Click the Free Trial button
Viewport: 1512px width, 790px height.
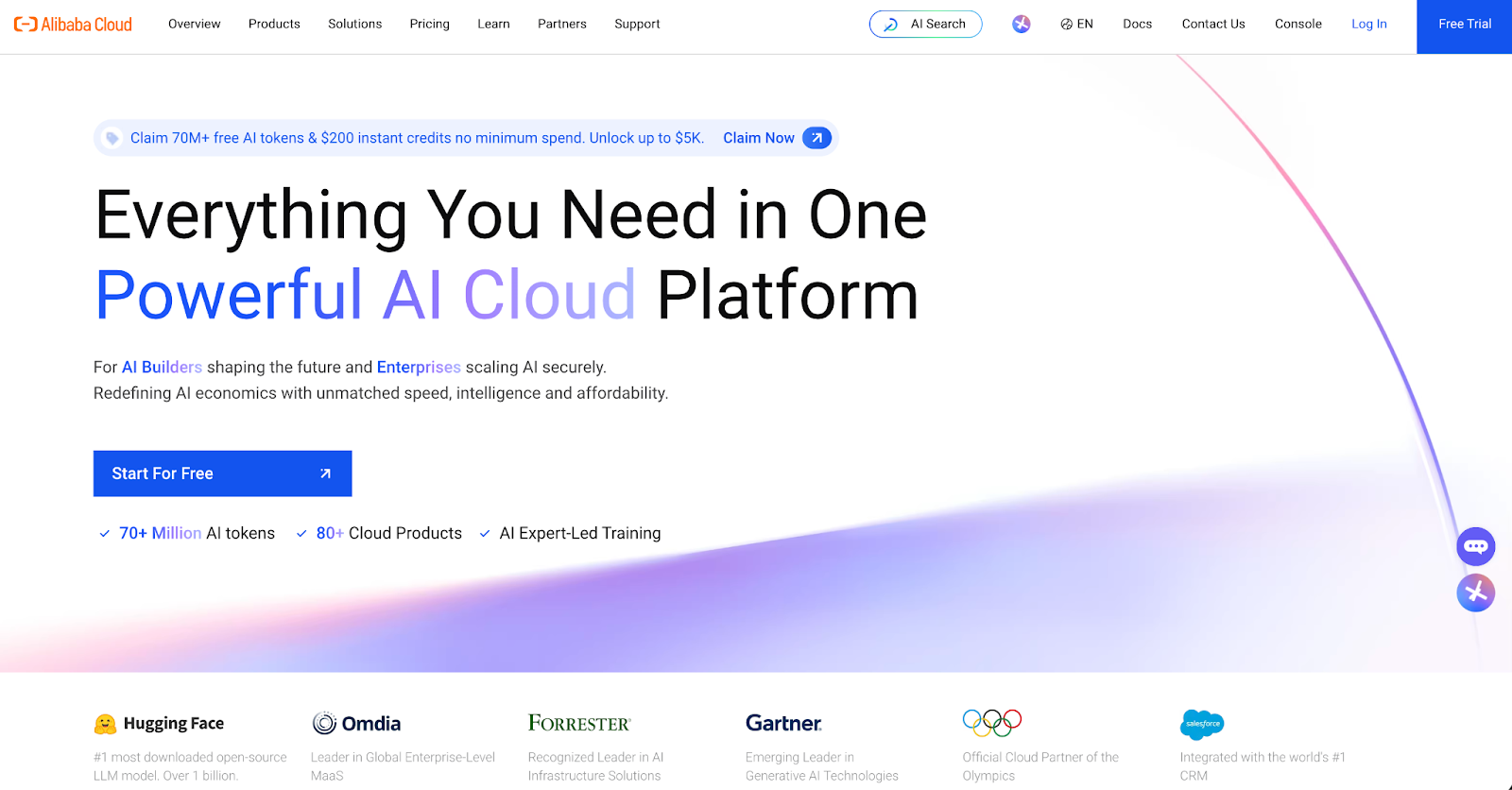click(1465, 26)
